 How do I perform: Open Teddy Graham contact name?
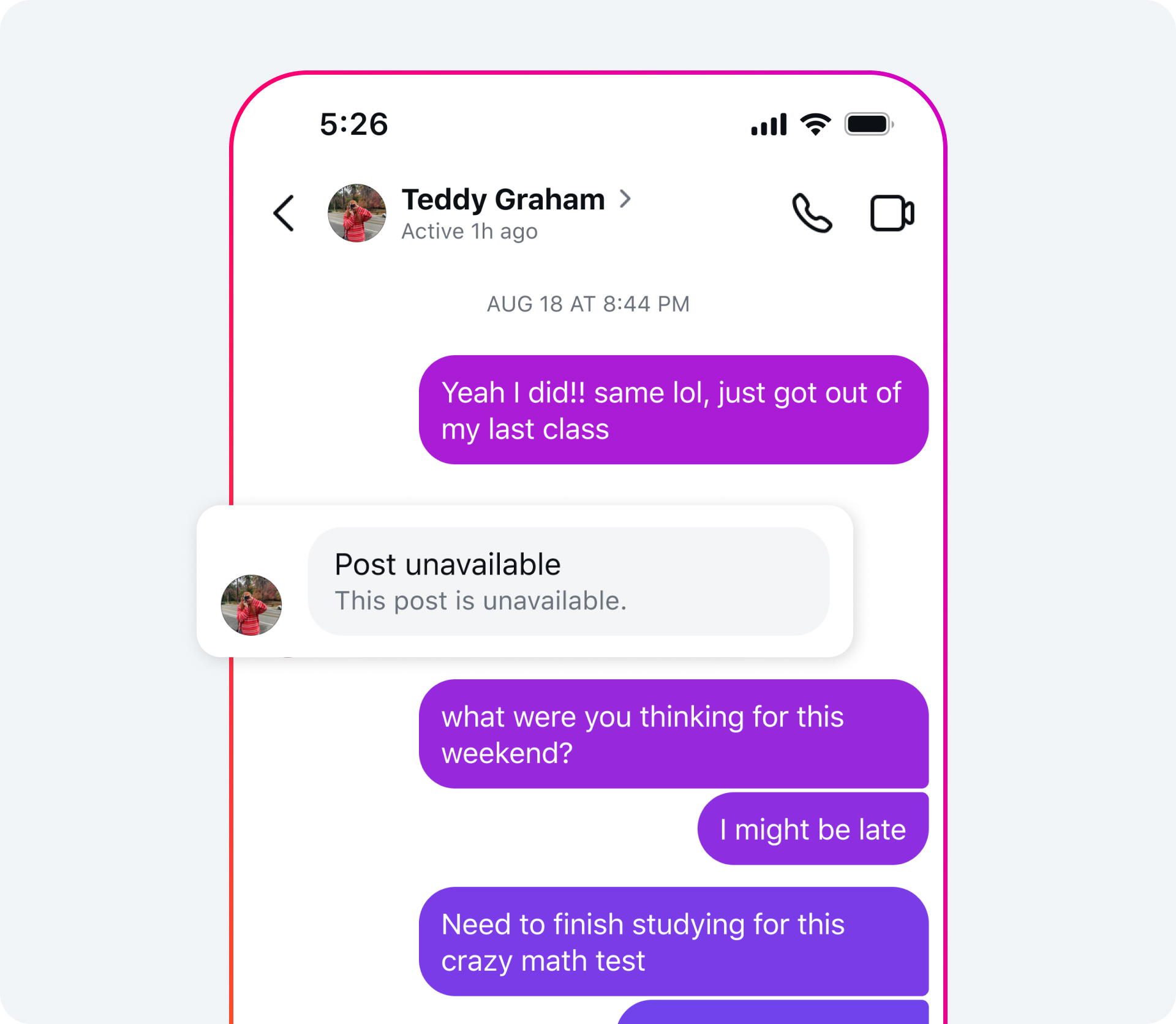coord(503,199)
